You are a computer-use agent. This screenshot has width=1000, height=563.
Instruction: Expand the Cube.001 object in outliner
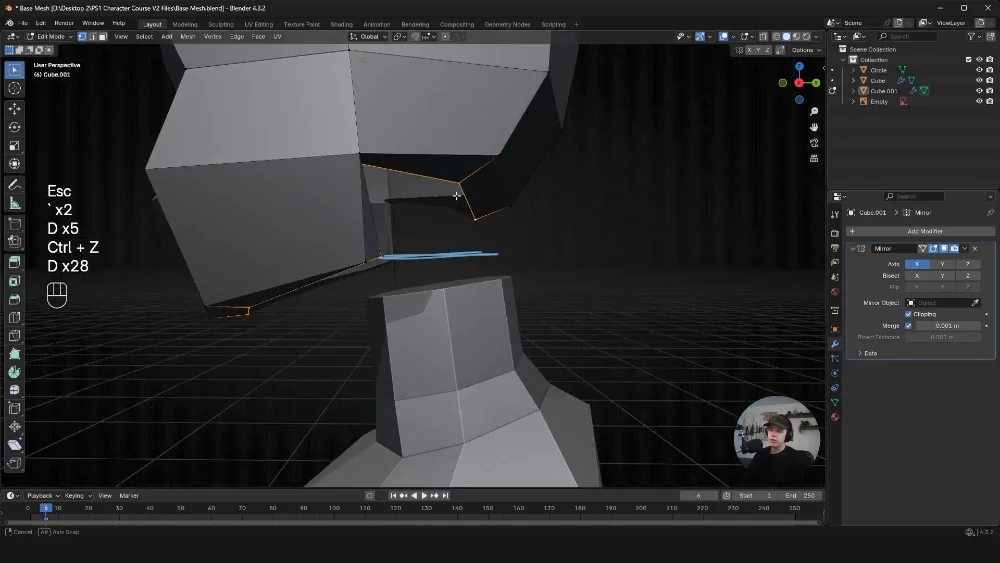click(853, 91)
